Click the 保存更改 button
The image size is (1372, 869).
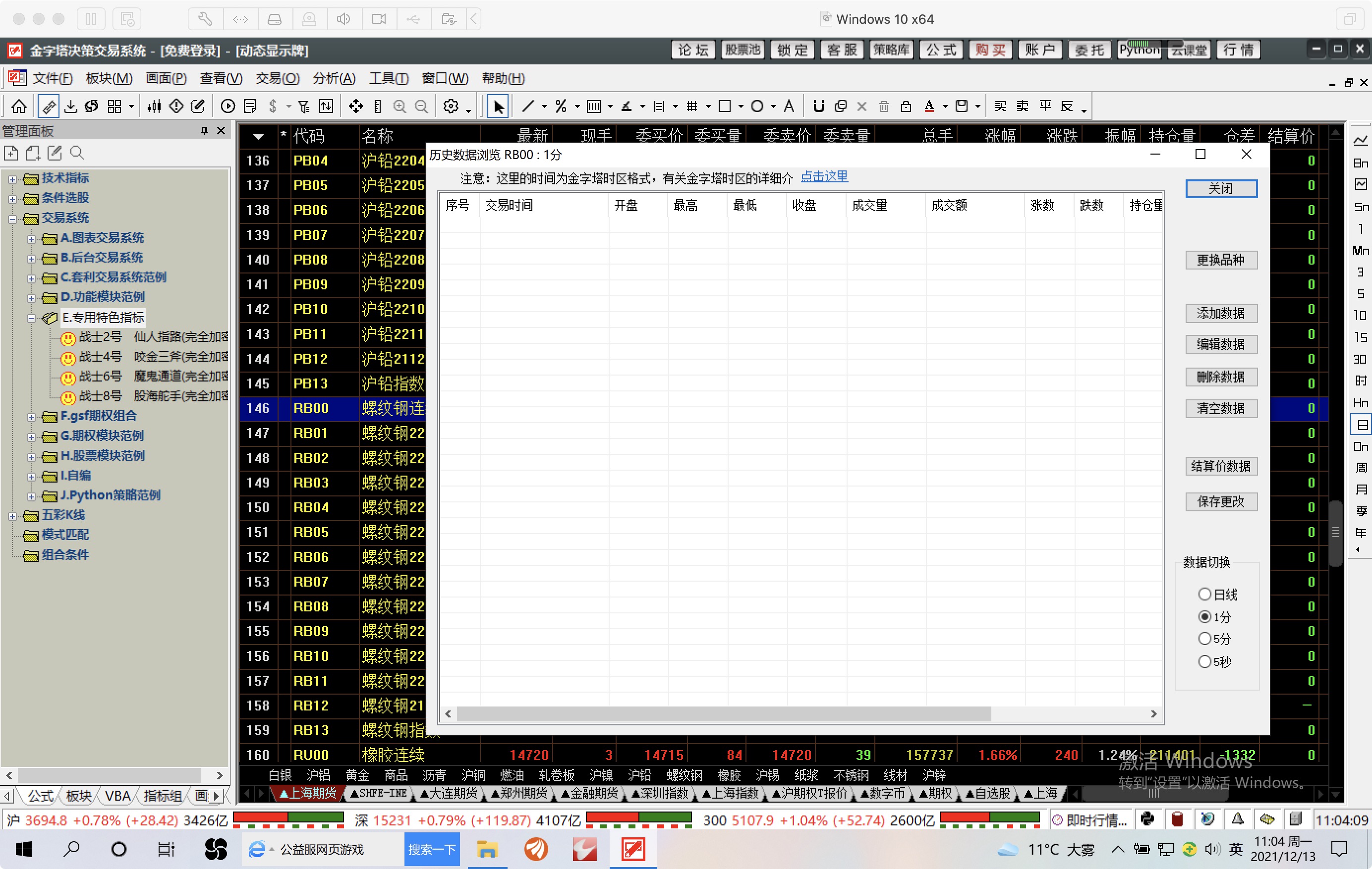[1221, 502]
